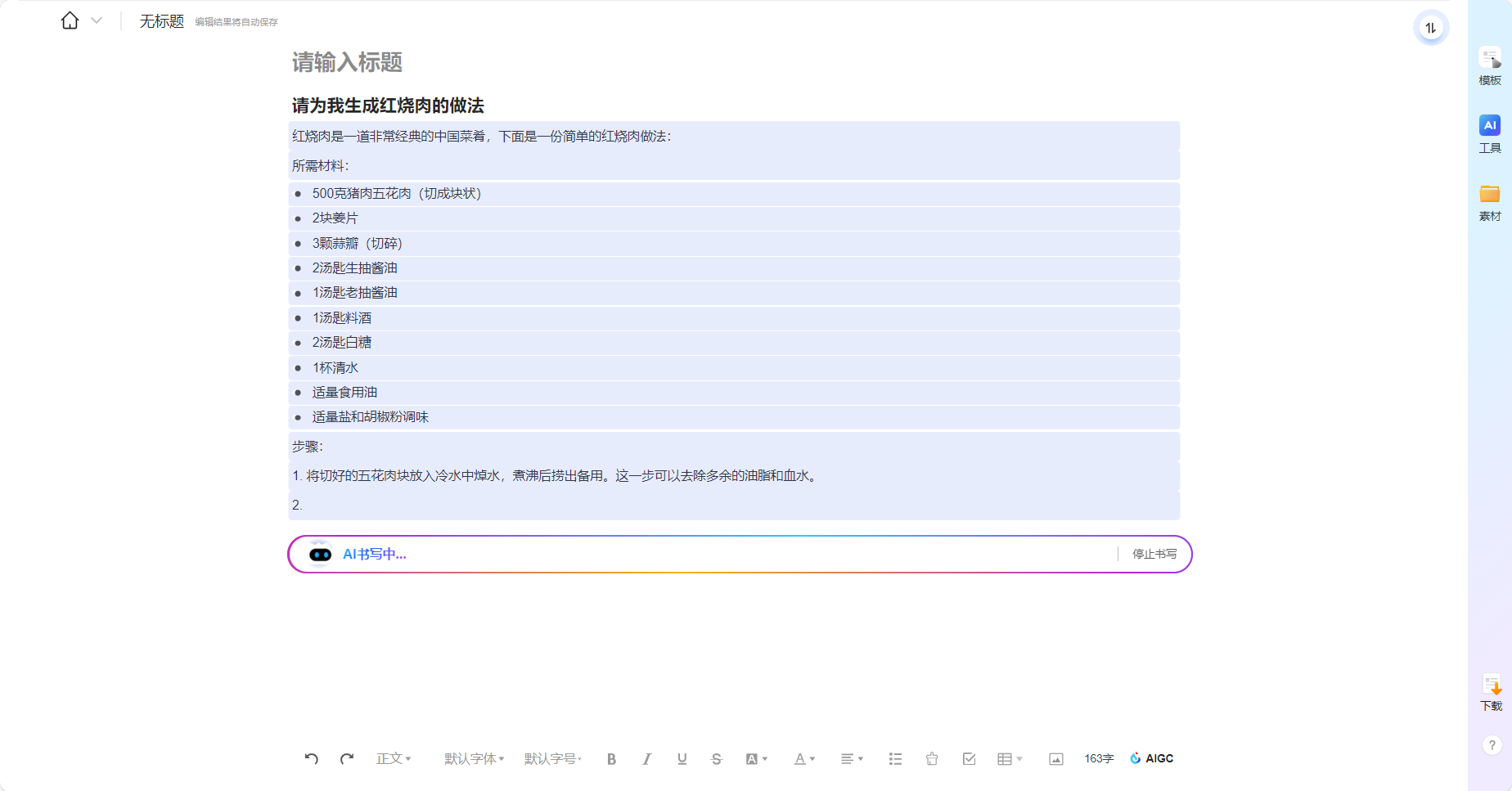Open the 默认字体 font dropdown
Screen dimensions: 1512x791
pyautogui.click(x=474, y=759)
